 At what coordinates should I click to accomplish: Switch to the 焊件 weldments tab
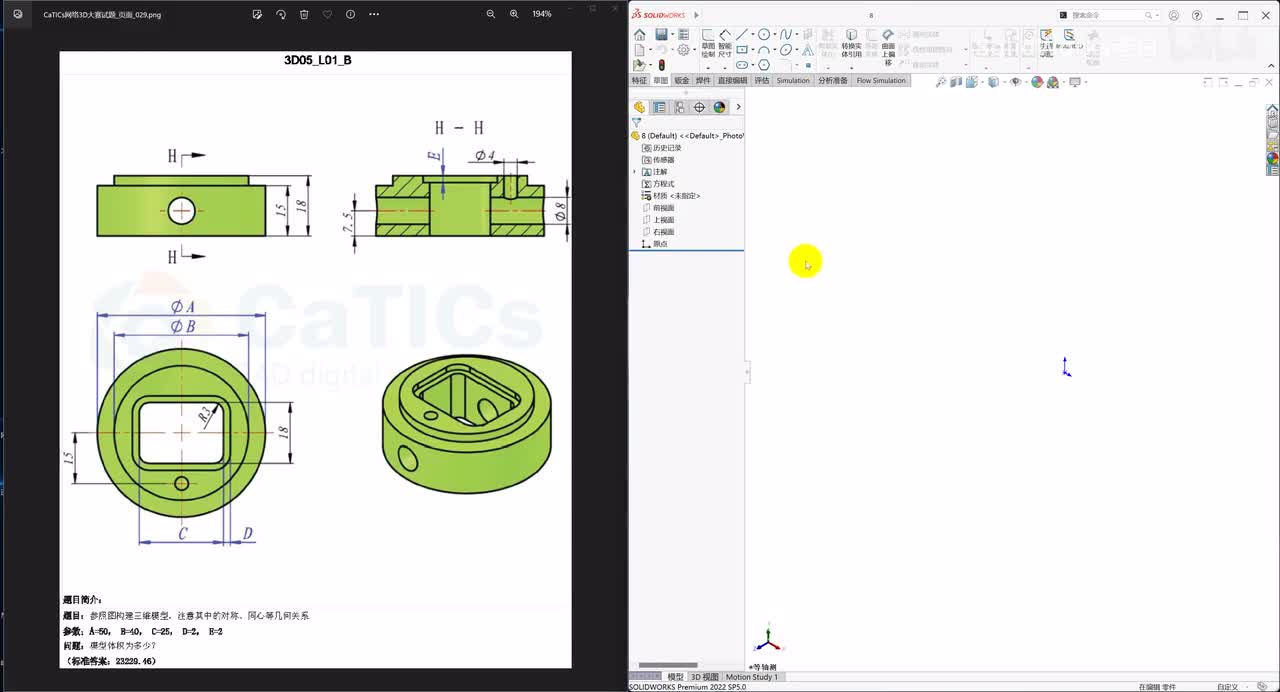703,80
